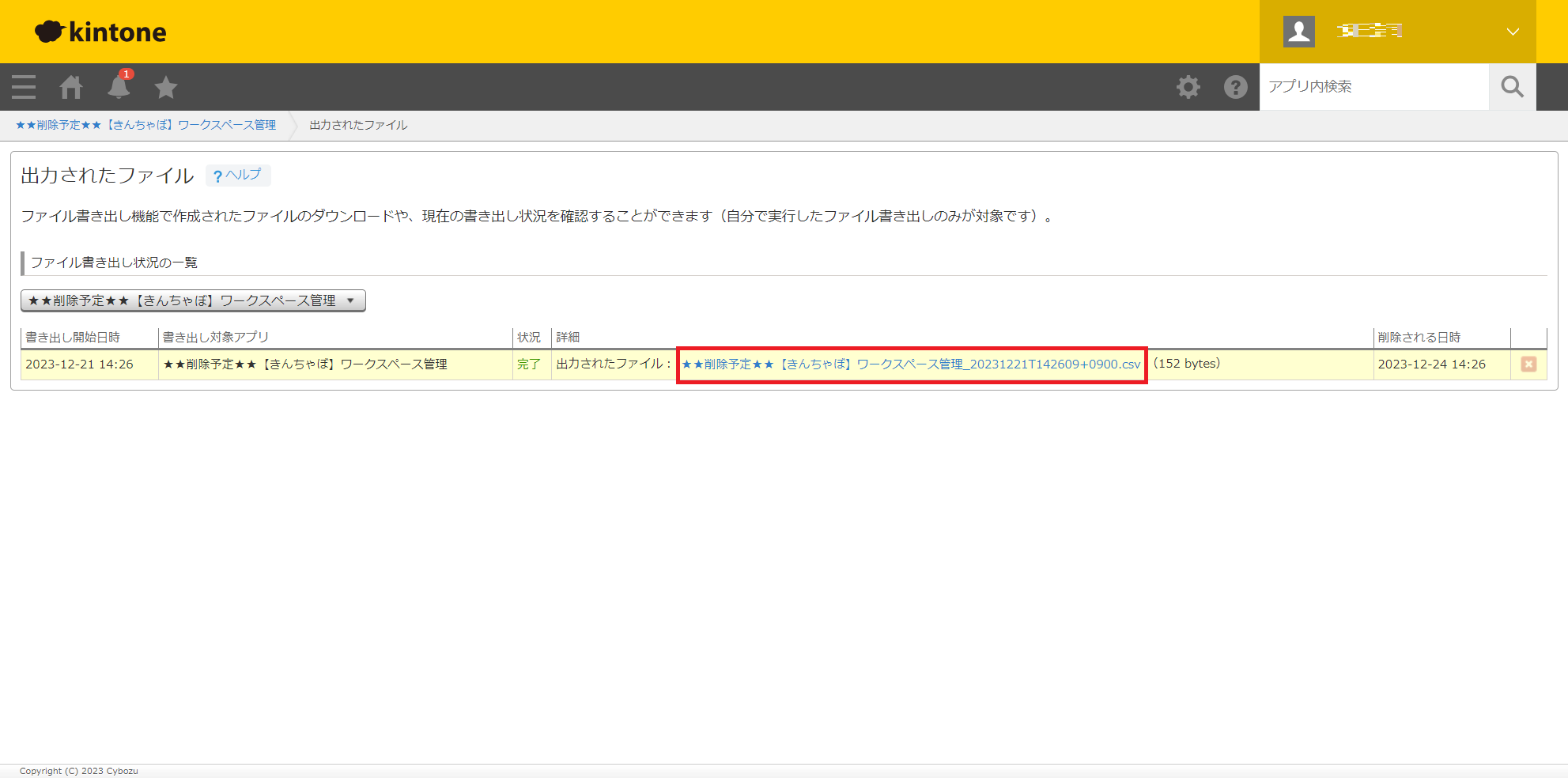Go back to ワークスペース管理 app via breadcrumb
Viewport: 1568px width, 778px height.
[x=146, y=125]
